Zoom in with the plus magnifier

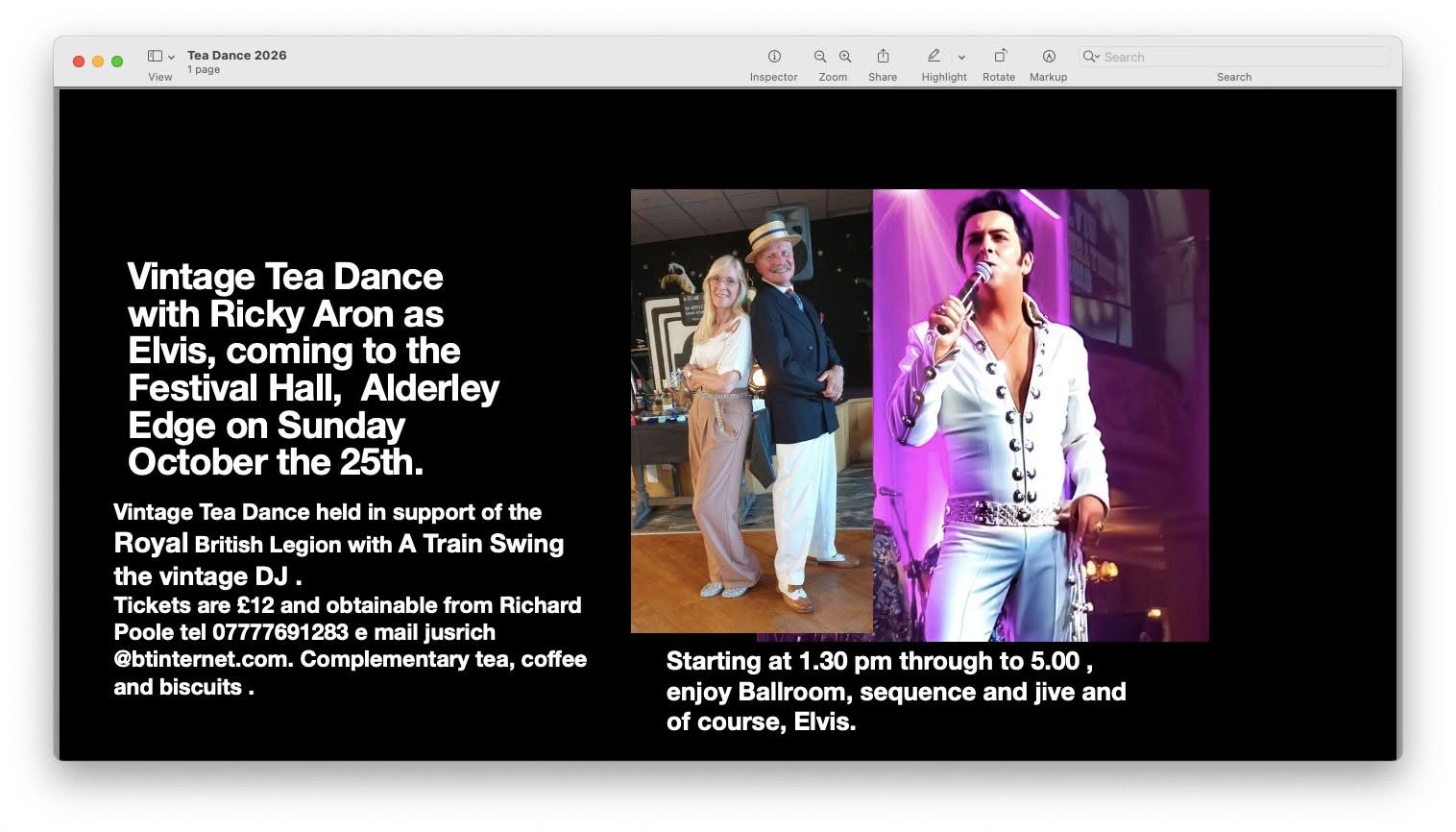845,57
